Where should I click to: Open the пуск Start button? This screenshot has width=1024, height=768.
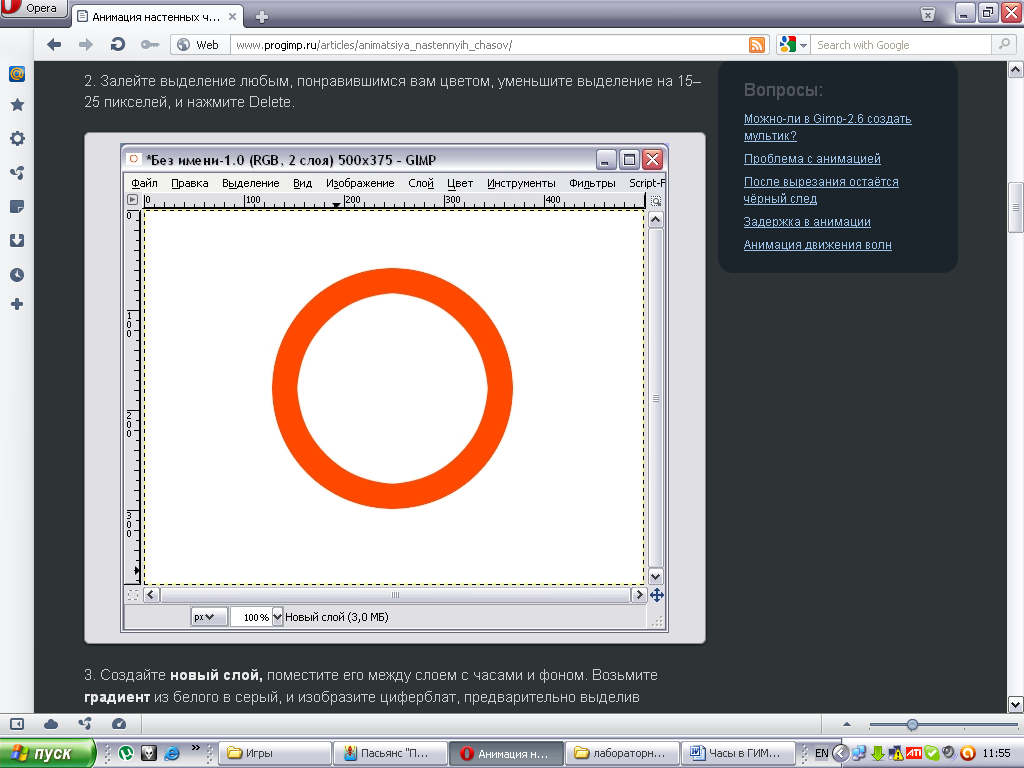point(48,753)
